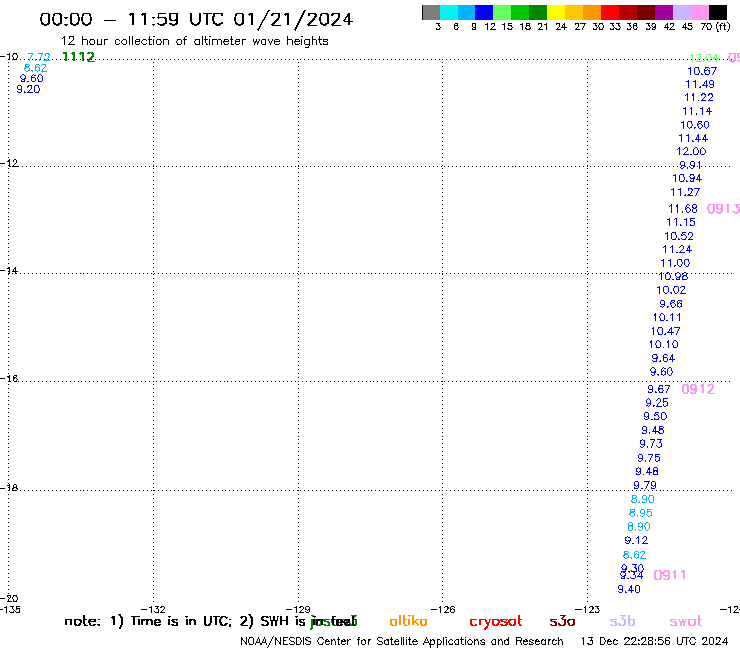This screenshot has width=740, height=650.
Task: Select the -123 longitude axis label
Action: [587, 609]
